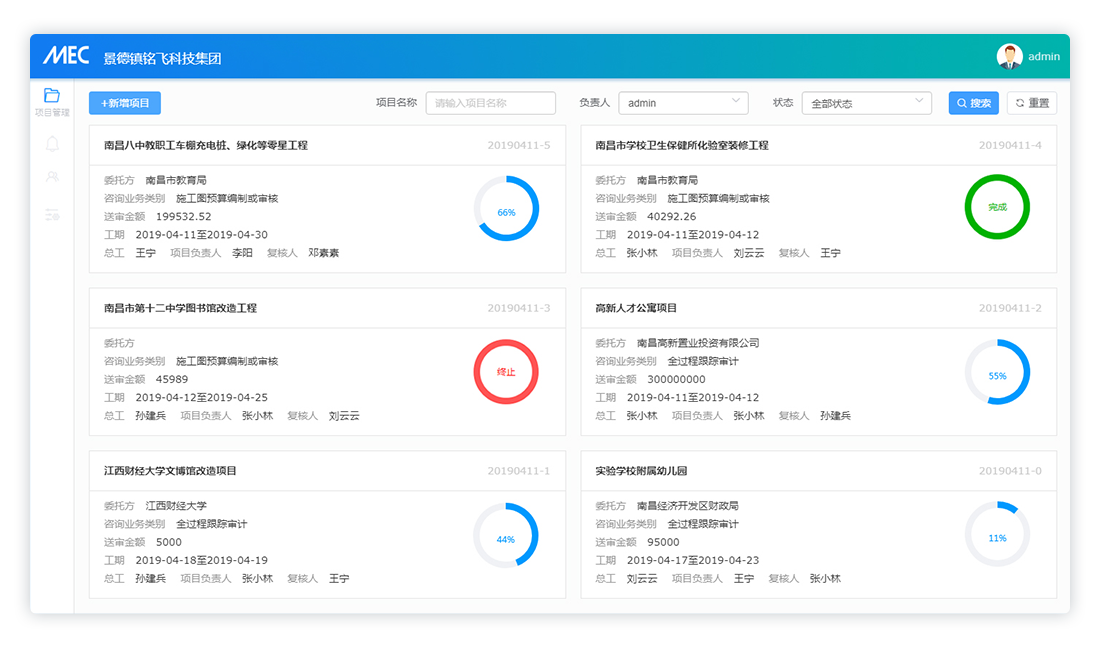Image resolution: width=1100 pixels, height=648 pixels.
Task: Focus the 项目名称 input field
Action: [490, 103]
